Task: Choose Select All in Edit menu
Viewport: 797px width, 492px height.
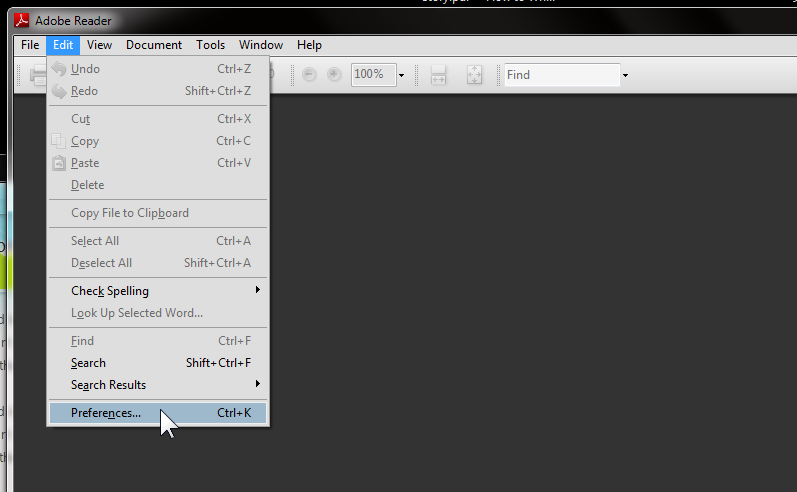Action: click(x=158, y=241)
